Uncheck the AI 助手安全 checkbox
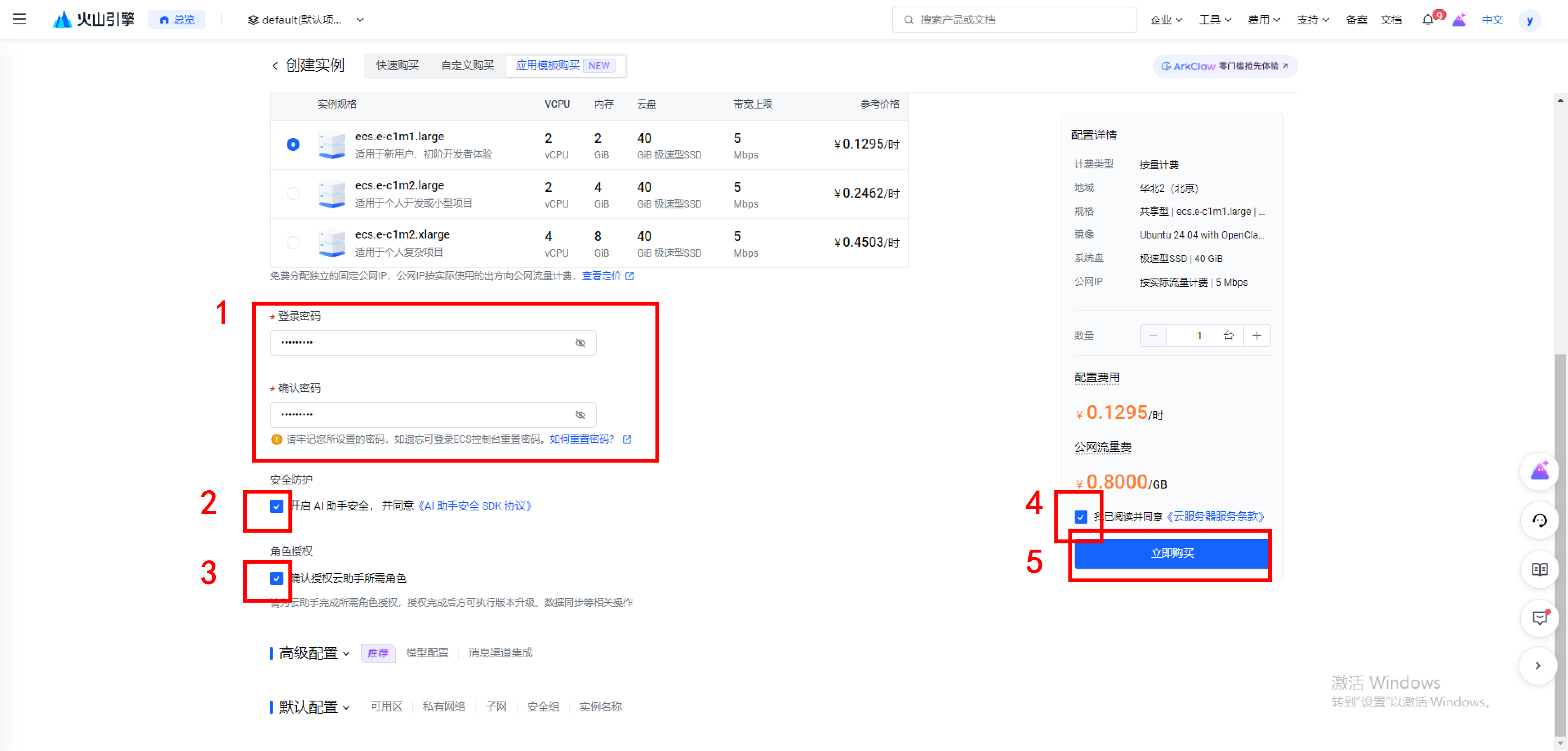 (276, 506)
